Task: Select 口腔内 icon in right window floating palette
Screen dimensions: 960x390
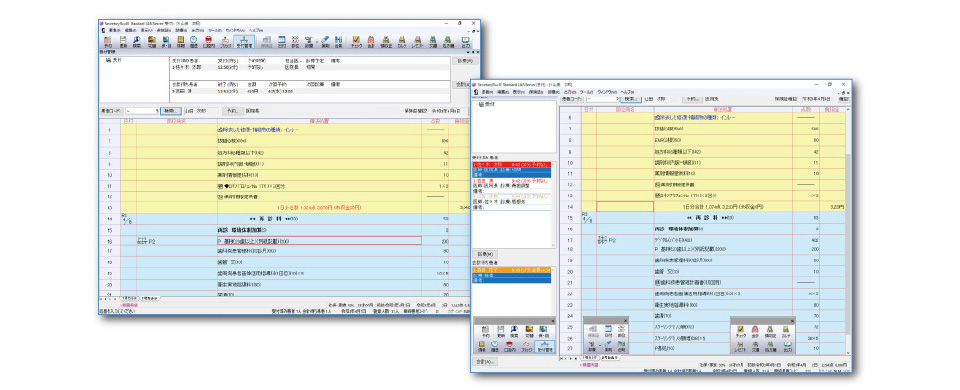Action: click(509, 347)
